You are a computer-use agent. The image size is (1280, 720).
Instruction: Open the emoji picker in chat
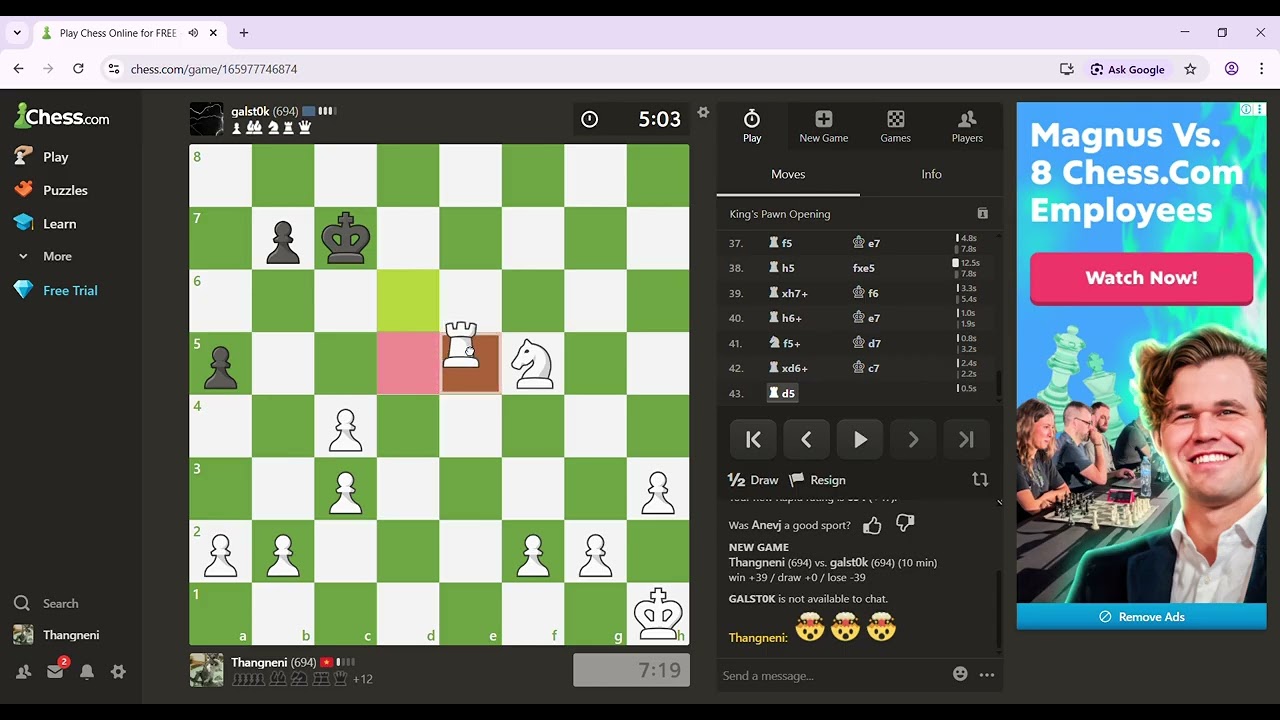[960, 675]
